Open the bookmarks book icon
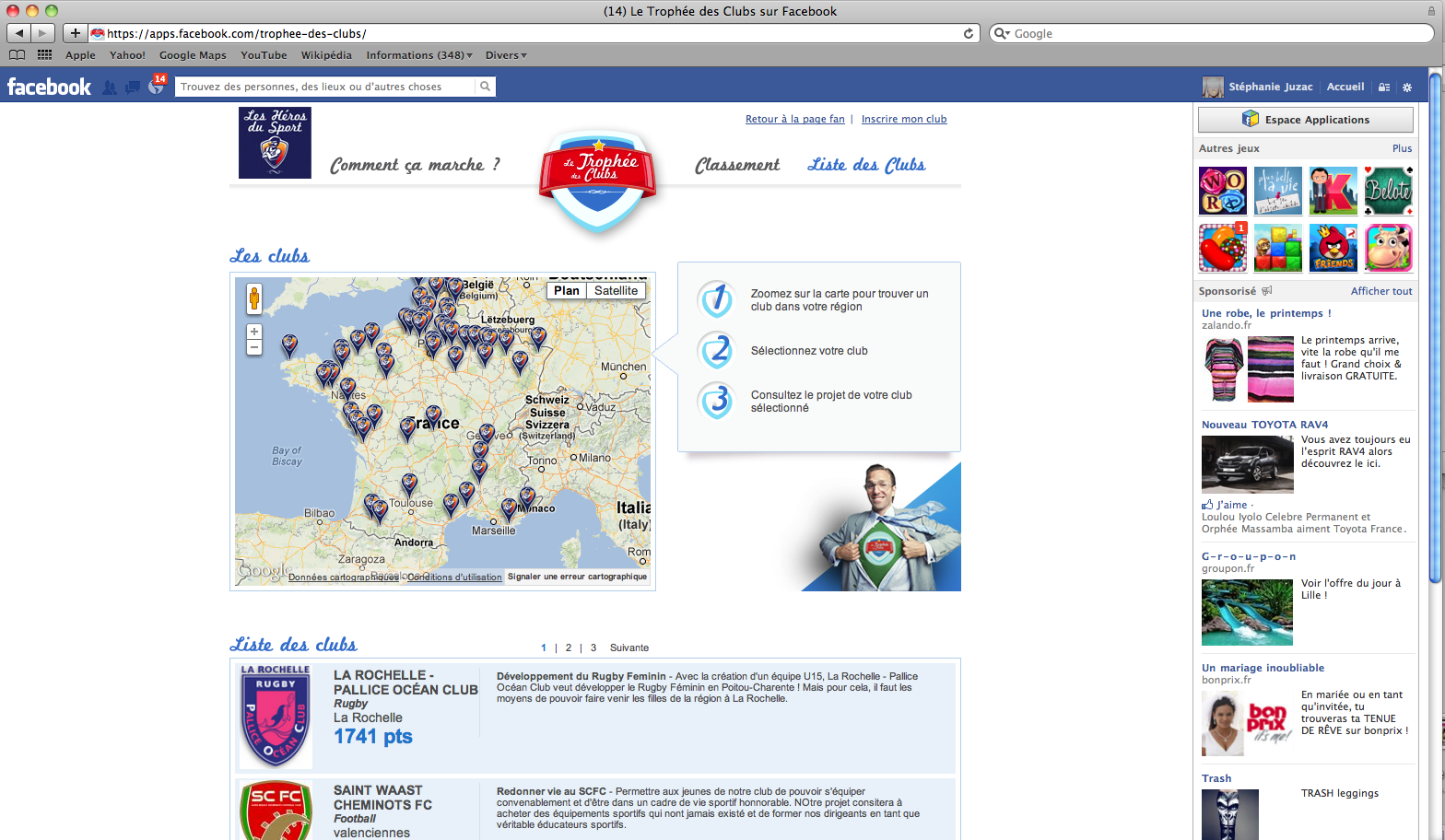The image size is (1445, 840). 17,55
